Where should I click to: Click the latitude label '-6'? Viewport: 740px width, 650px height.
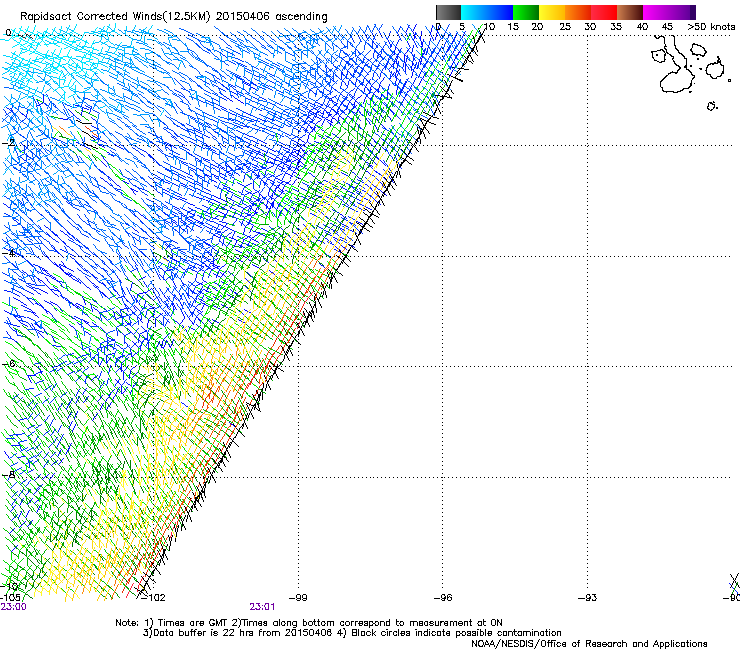9,364
